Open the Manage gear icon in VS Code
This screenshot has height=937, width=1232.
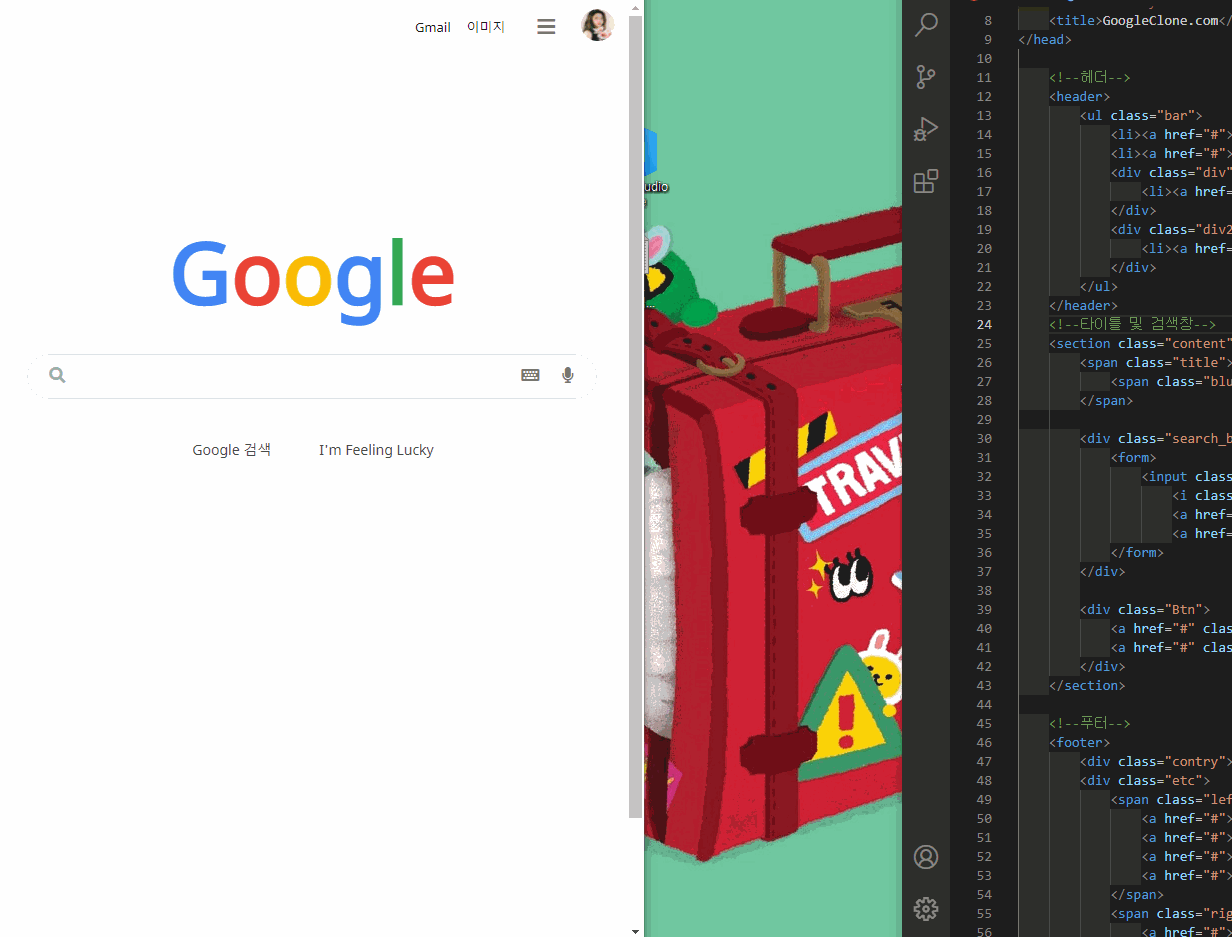[x=926, y=909]
